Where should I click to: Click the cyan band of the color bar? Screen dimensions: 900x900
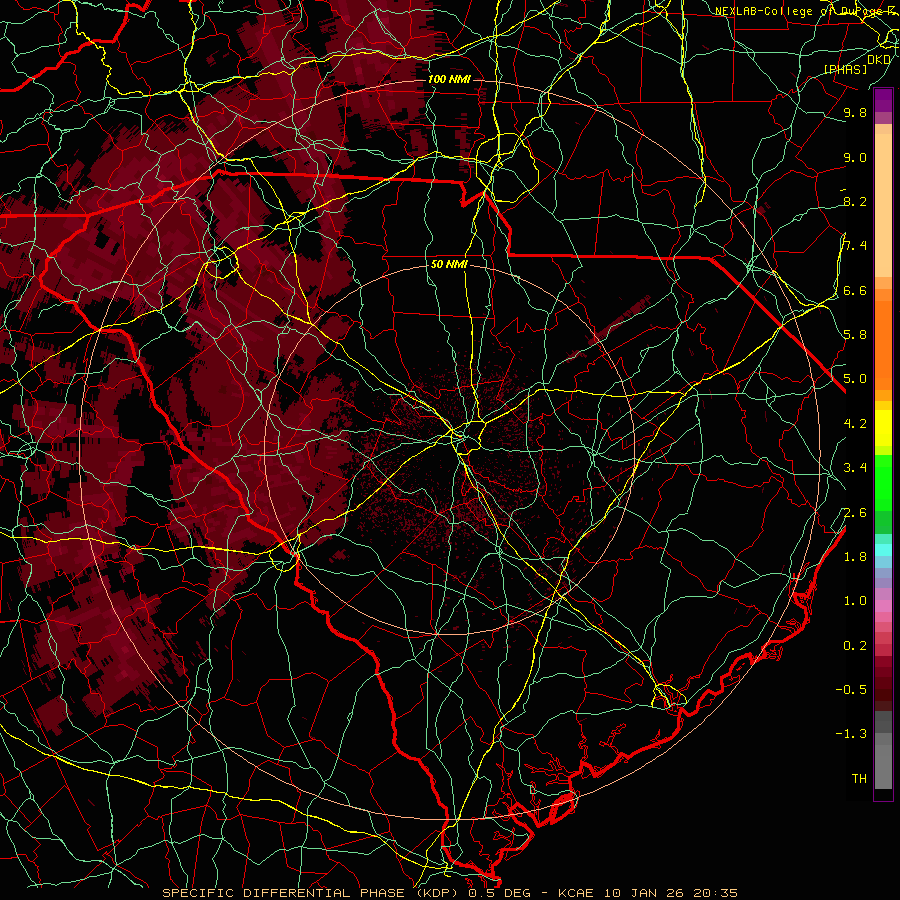883,550
